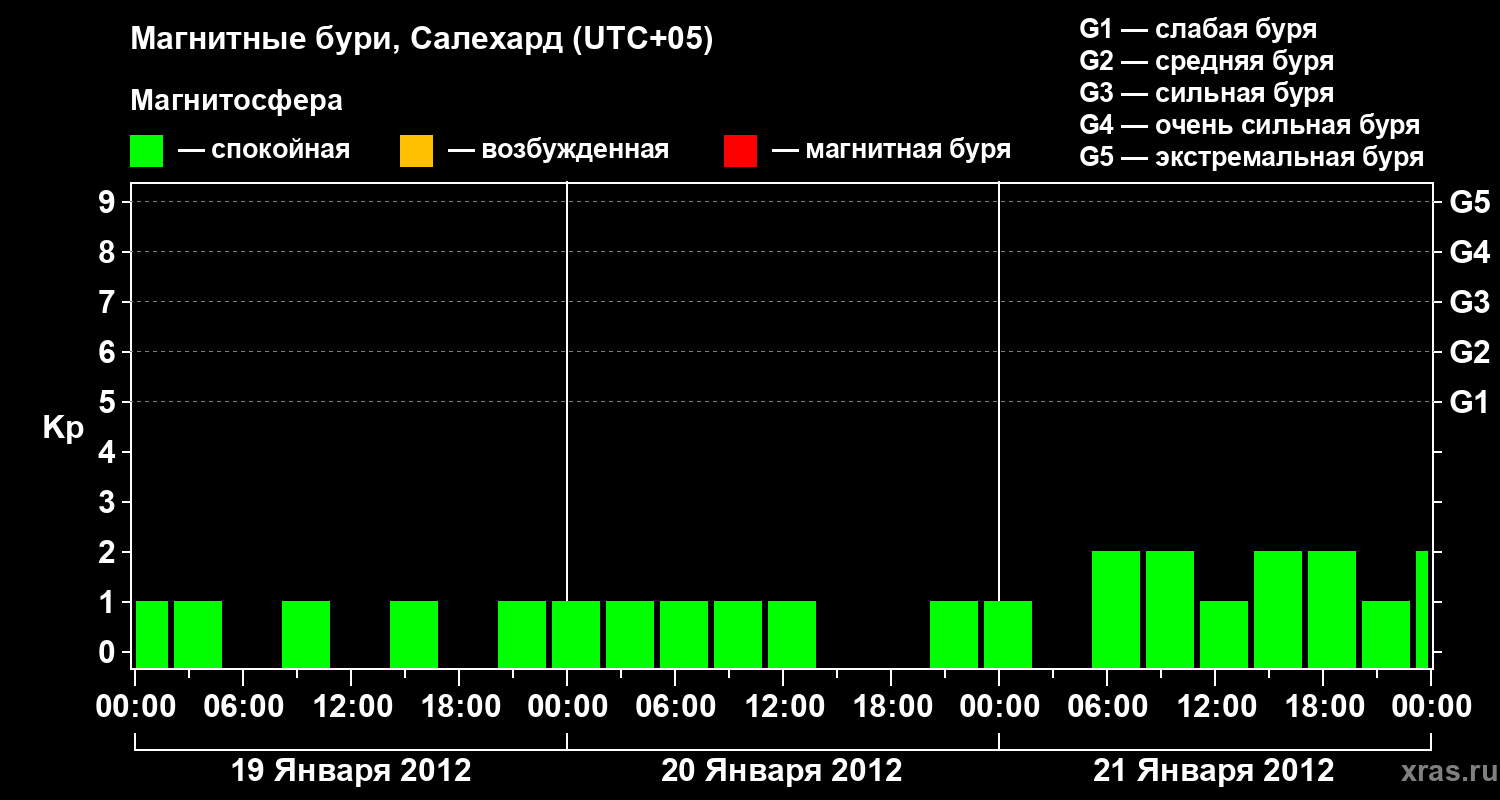Click the Kp 1 bar at 11:00–14:00 on 21 January
The image size is (1500, 800).
1224,634
